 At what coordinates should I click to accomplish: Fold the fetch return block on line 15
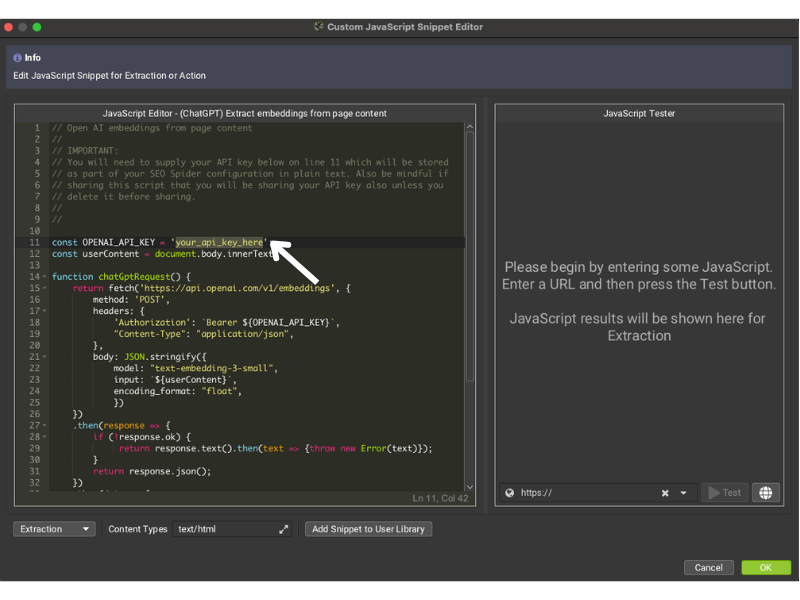[x=43, y=288]
